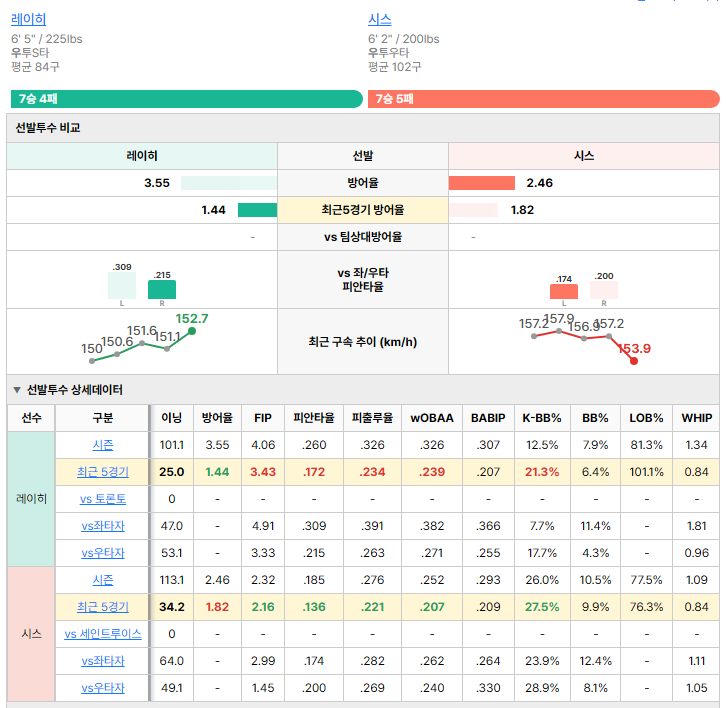Click the 이닝 column header
This screenshot has height=708, width=726.
point(171,418)
